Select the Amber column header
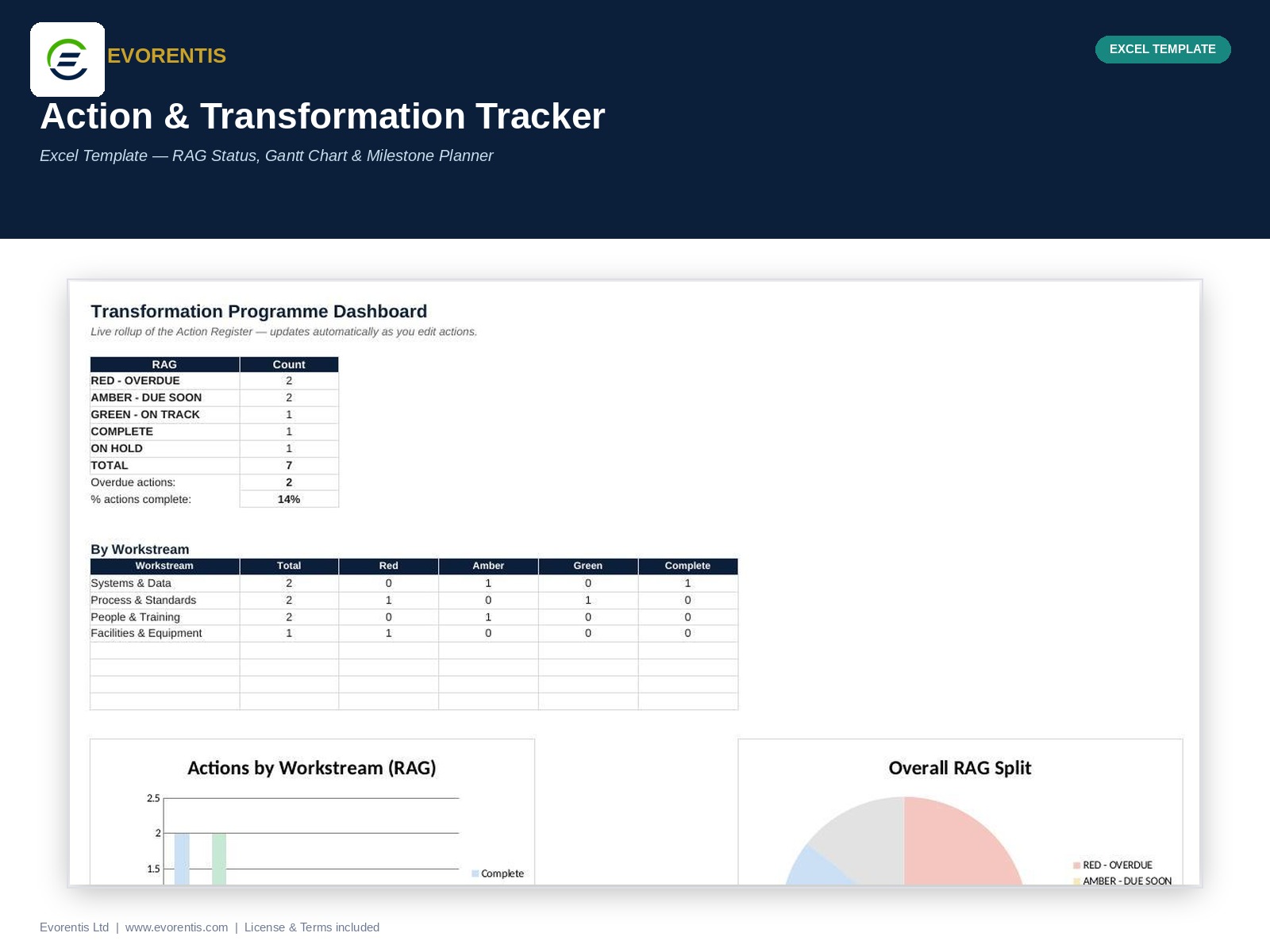The width and height of the screenshot is (1270, 952). [x=488, y=566]
